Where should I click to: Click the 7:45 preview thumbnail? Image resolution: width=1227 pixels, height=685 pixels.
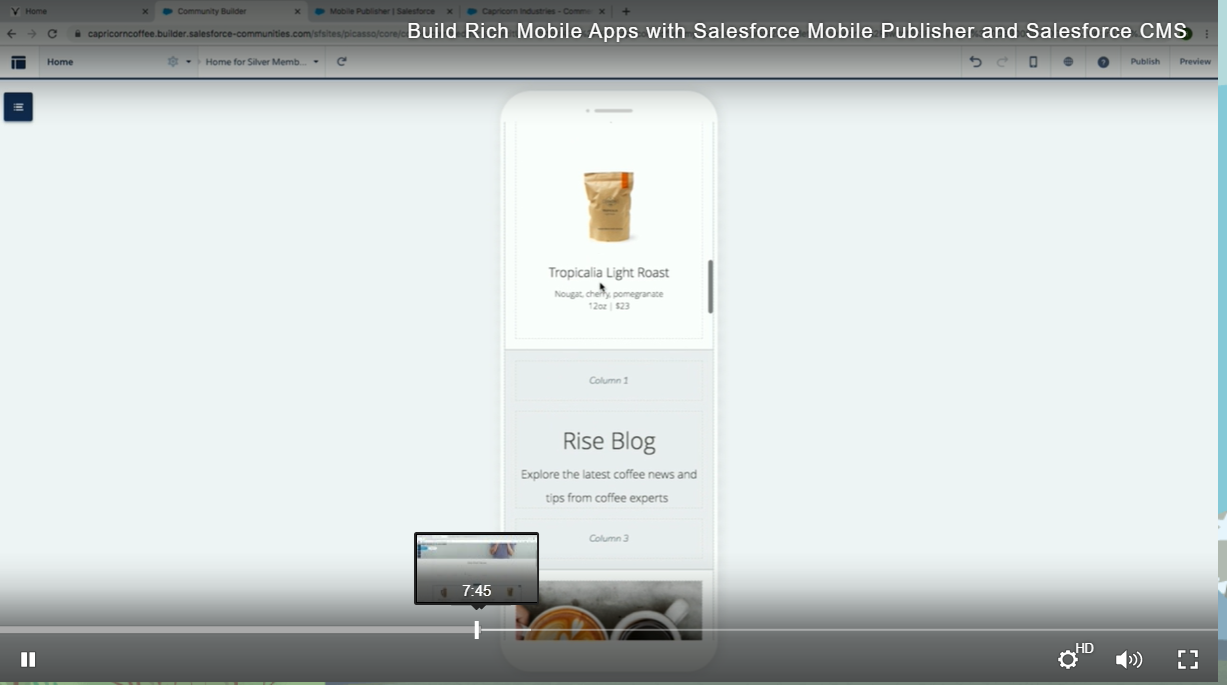coord(477,568)
